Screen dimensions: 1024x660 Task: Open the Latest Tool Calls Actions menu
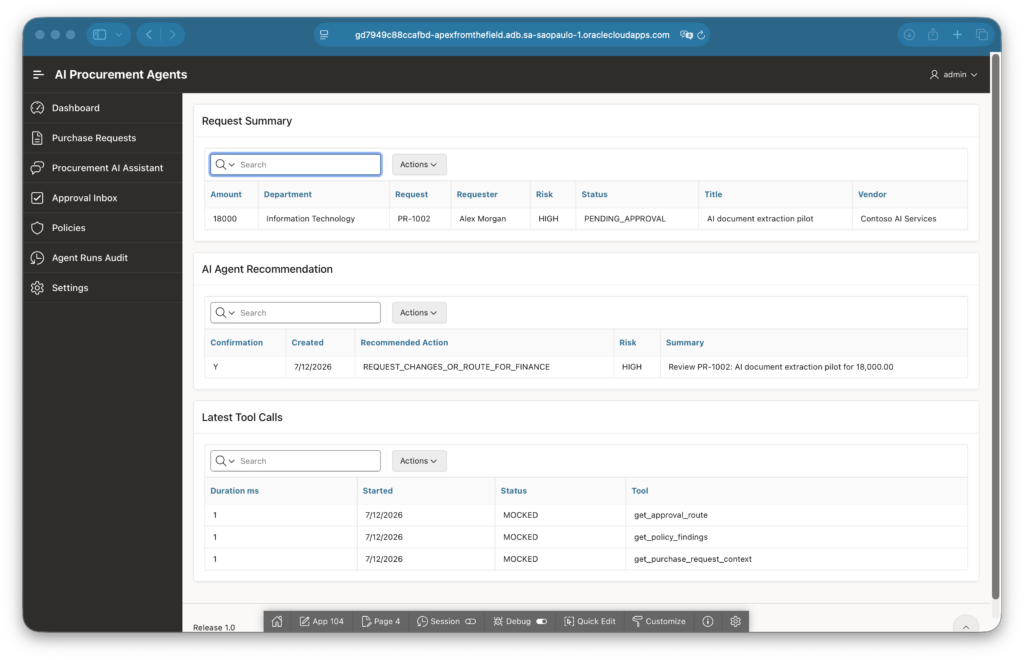(419, 461)
